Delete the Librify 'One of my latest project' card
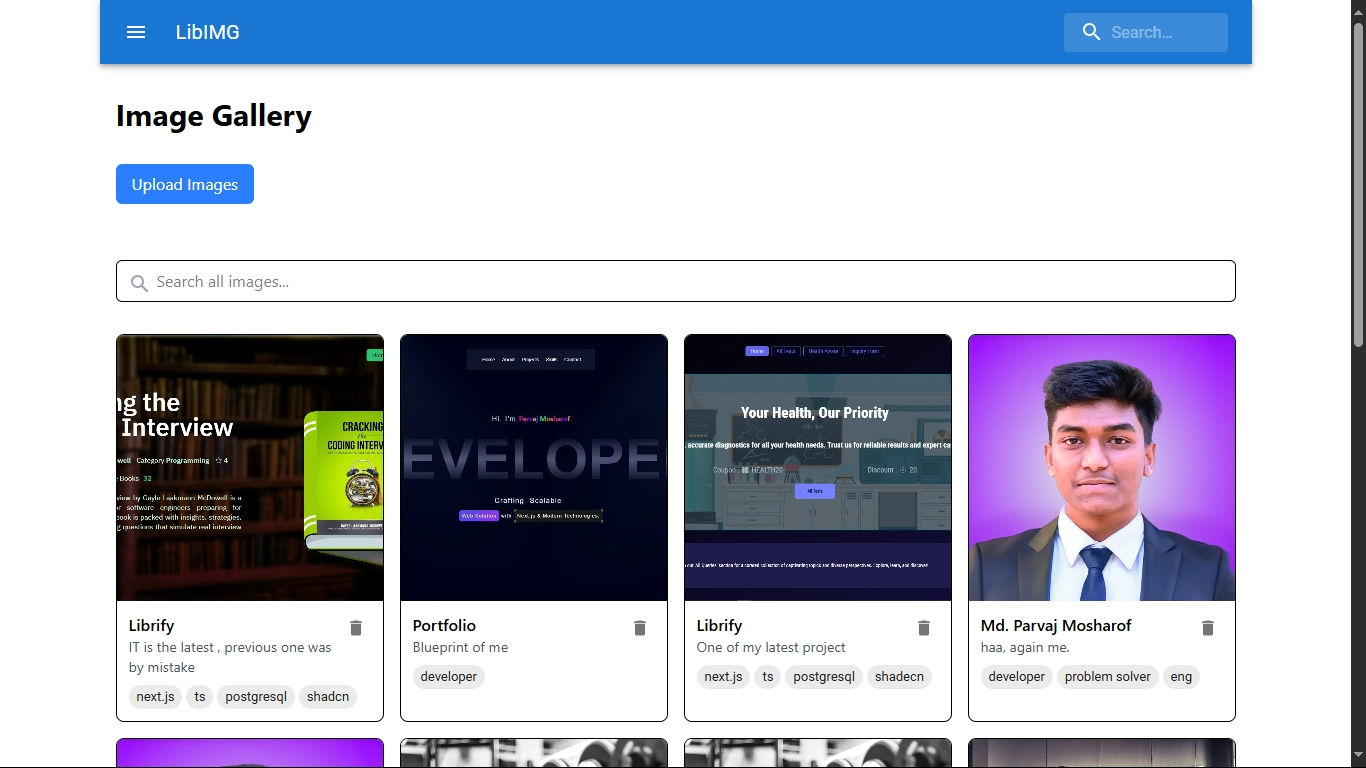1366x768 pixels. pyautogui.click(x=924, y=628)
